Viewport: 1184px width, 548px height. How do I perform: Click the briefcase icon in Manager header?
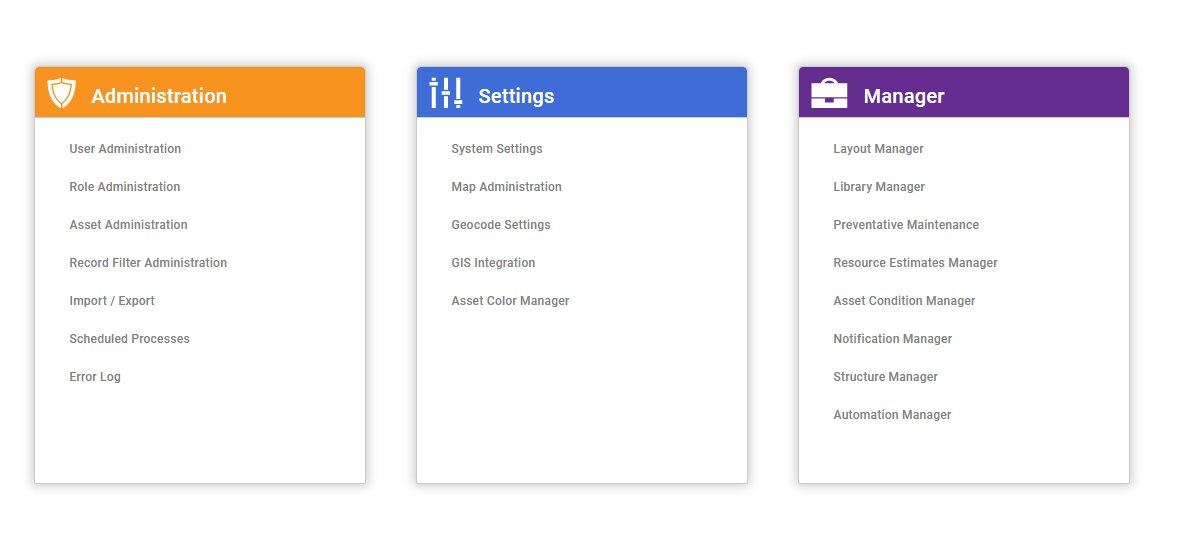coord(829,94)
